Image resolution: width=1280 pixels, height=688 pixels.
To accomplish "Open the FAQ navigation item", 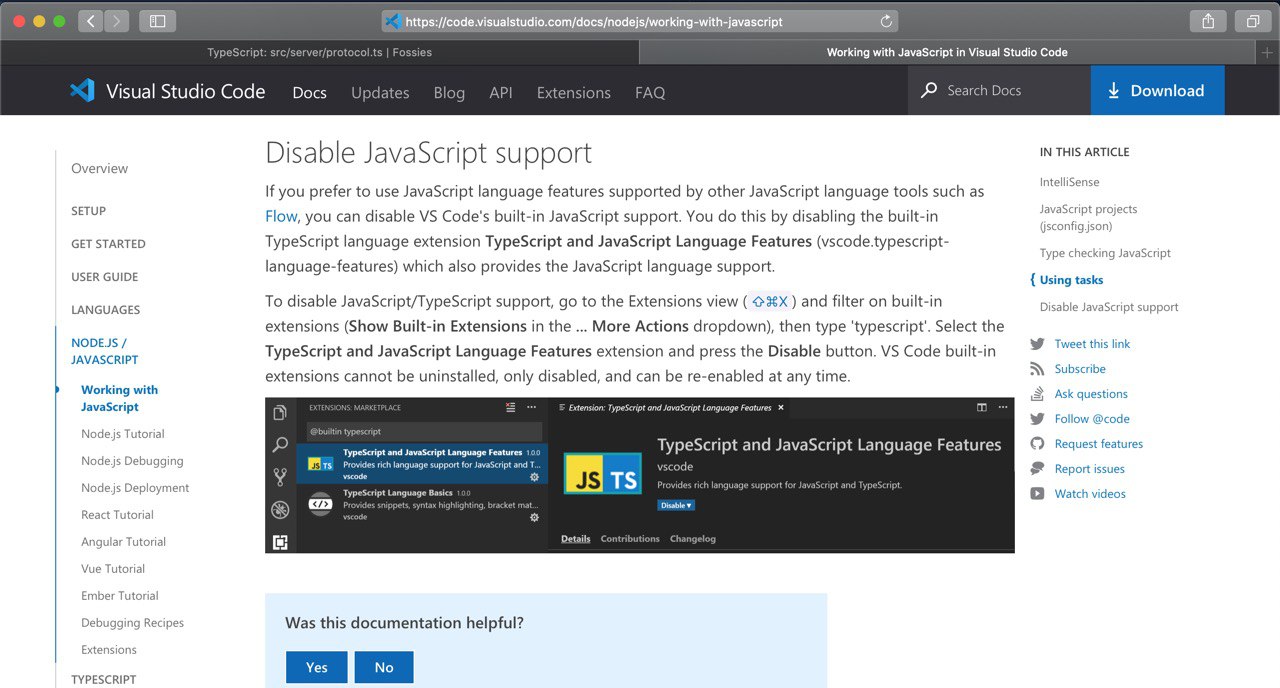I will [650, 92].
